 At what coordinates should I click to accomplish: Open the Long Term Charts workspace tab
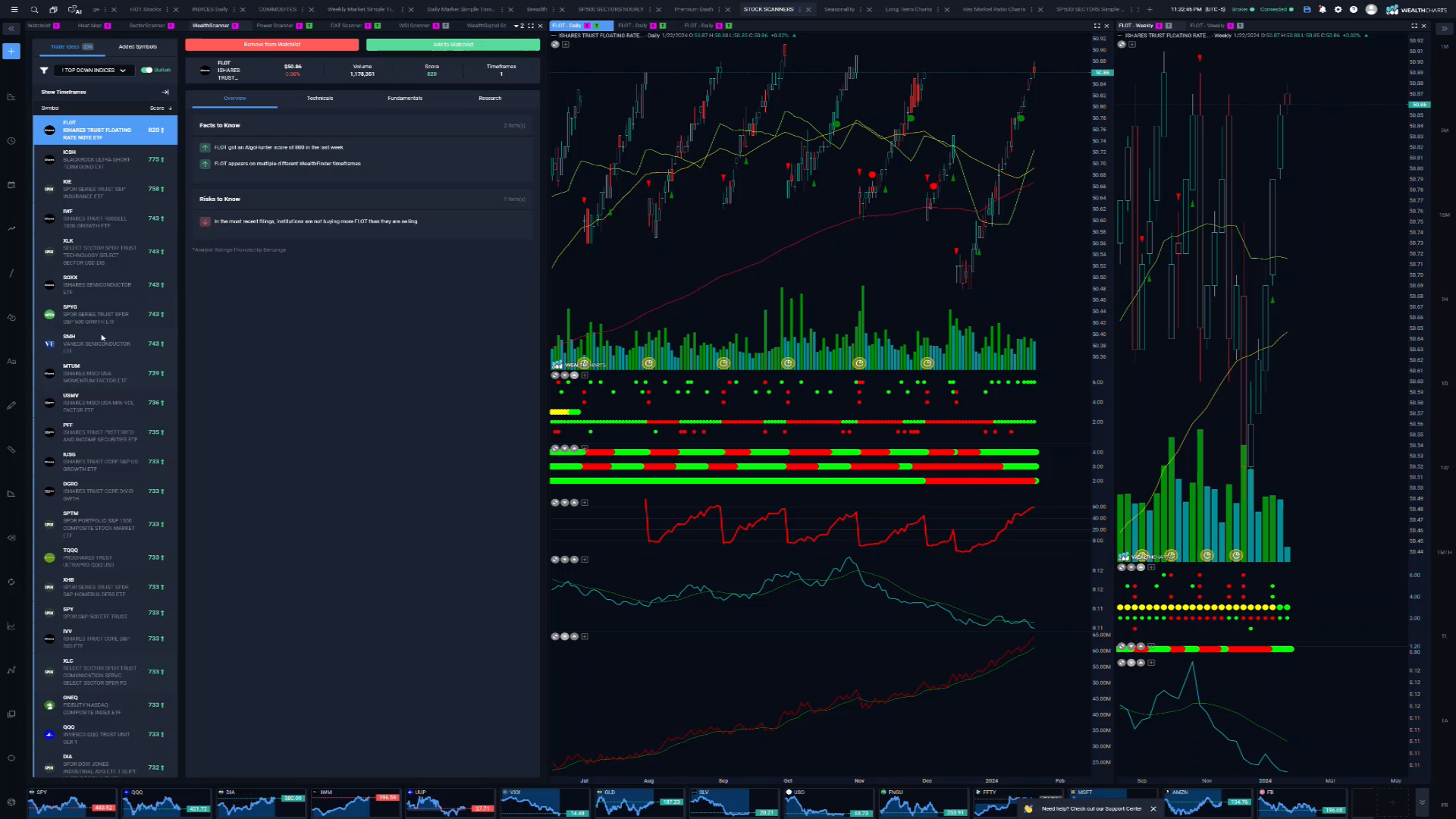908,10
